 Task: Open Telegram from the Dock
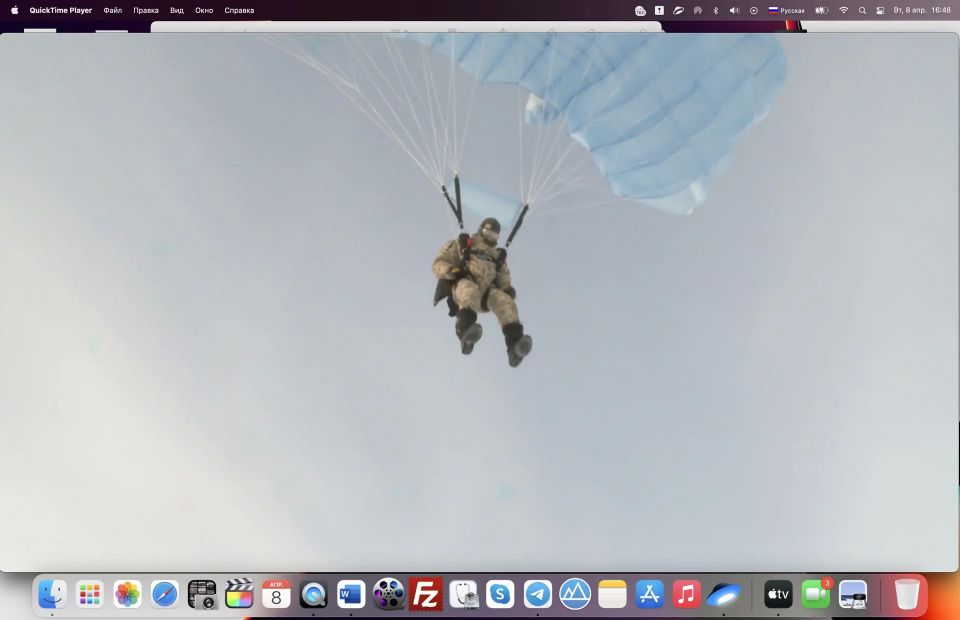pos(538,594)
